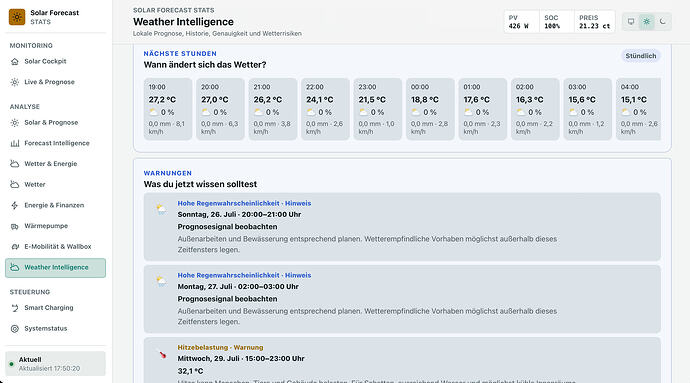Click the Live & Prognose sun icon

15,82
